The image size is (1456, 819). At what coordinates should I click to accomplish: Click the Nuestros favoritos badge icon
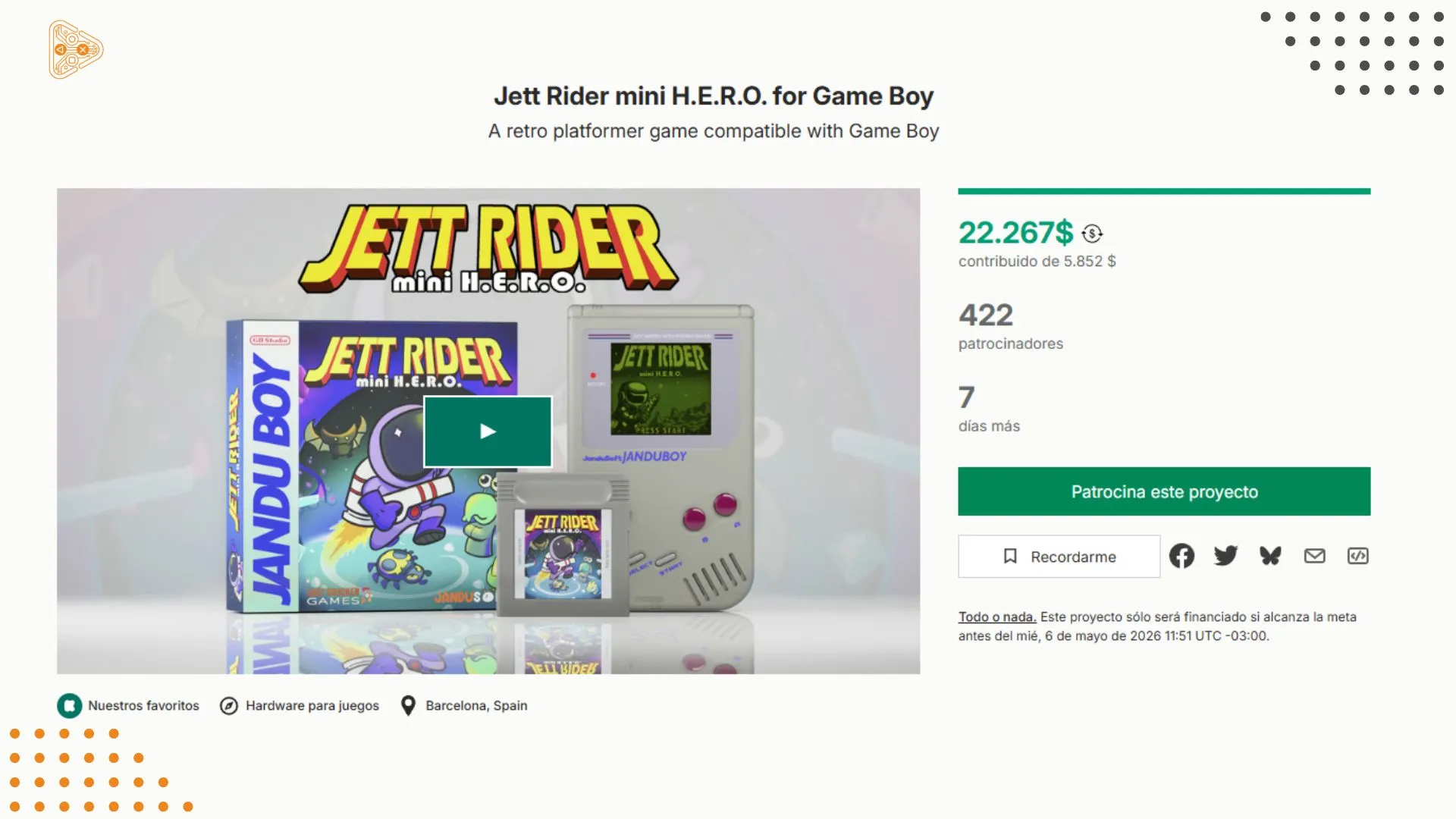tap(69, 706)
